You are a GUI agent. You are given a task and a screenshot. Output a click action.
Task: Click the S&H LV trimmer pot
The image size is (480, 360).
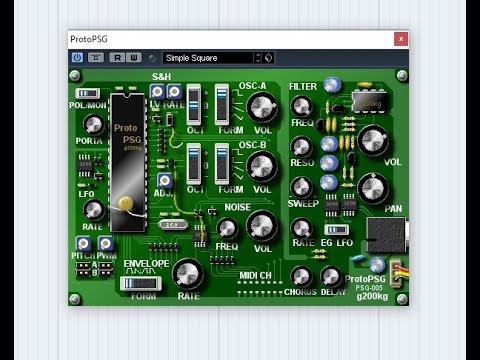pos(157,91)
